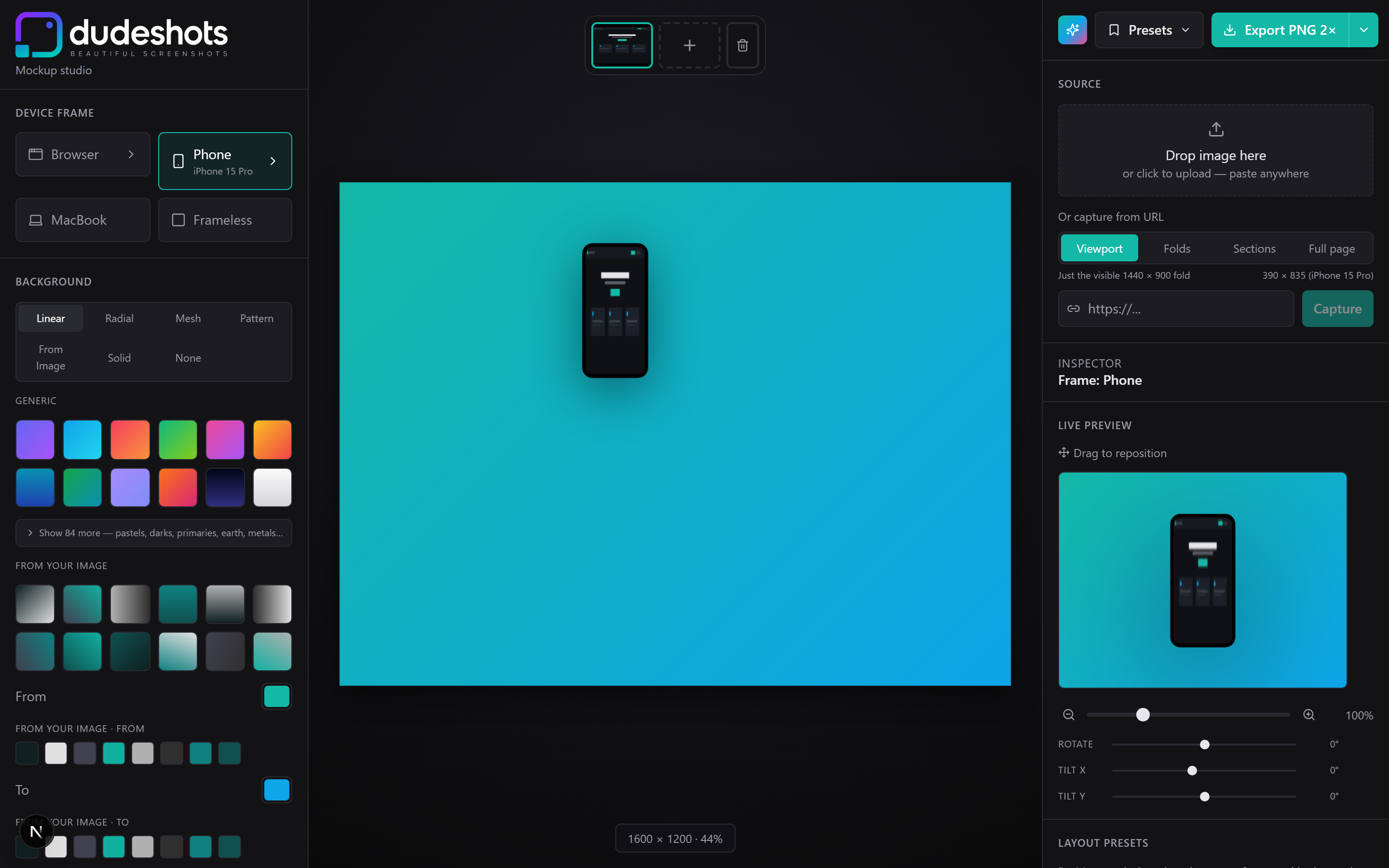The height and width of the screenshot is (868, 1389).
Task: Switch to Sections capture mode
Action: point(1254,248)
